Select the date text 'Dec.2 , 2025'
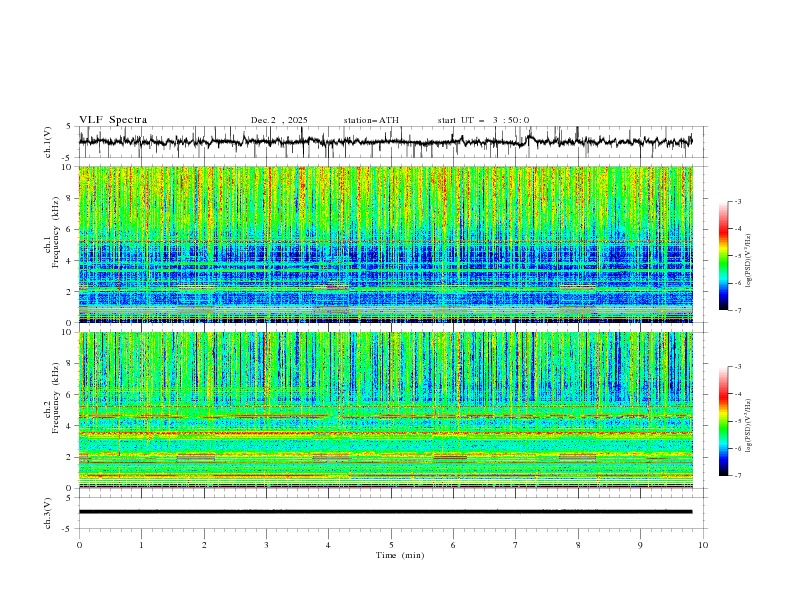 (x=279, y=120)
